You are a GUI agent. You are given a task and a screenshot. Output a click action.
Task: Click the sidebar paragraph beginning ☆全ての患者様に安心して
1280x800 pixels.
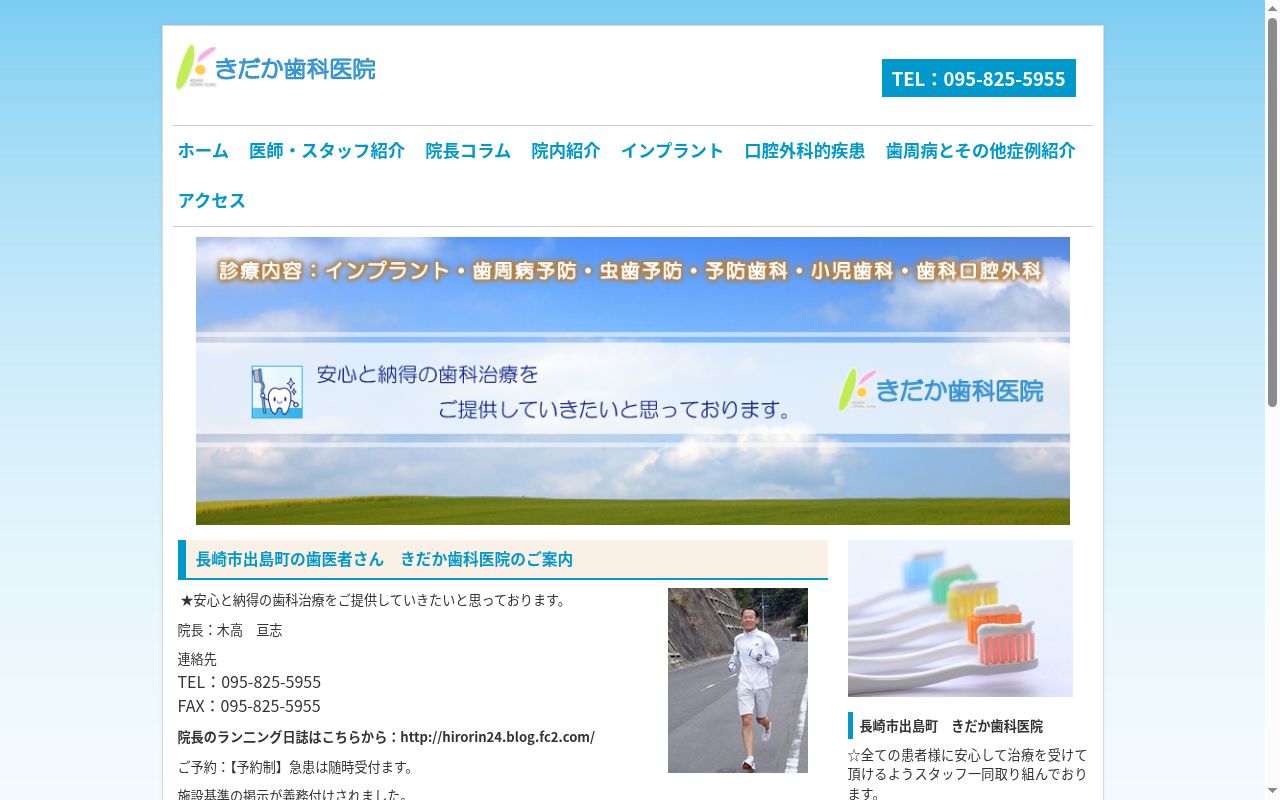(x=967, y=774)
